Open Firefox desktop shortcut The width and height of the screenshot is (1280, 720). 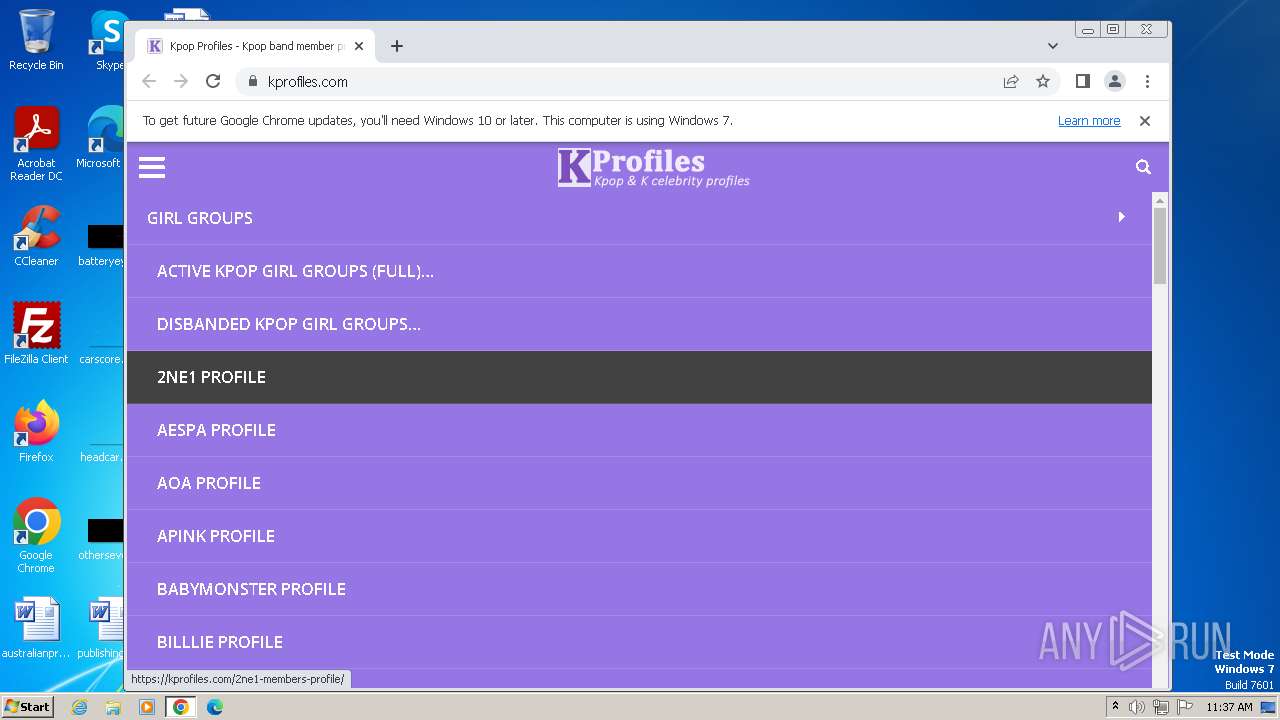point(36,432)
